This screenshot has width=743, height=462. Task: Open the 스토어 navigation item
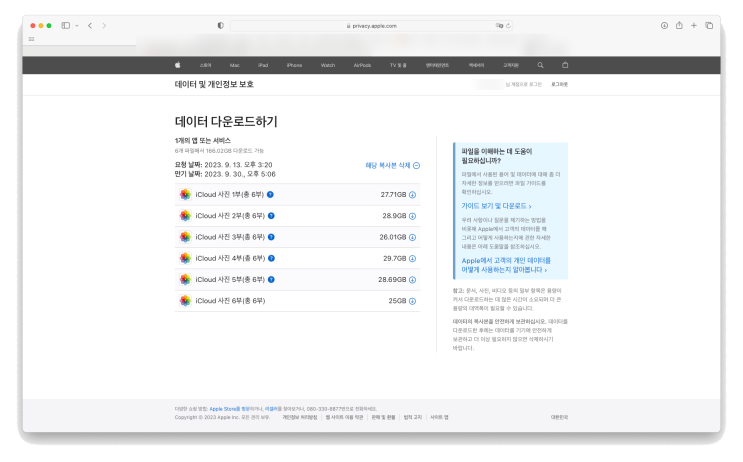point(205,65)
